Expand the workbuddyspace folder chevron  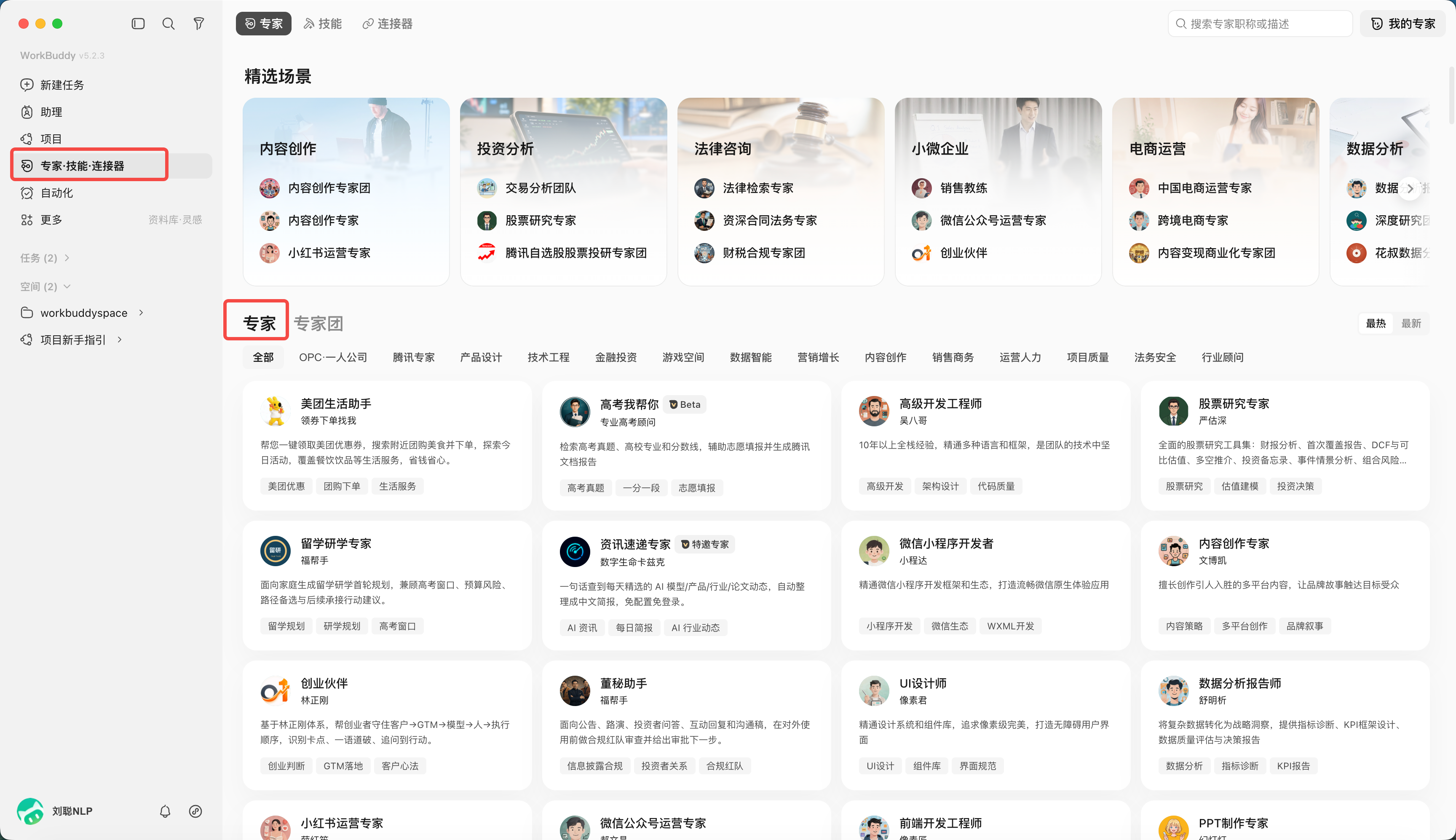click(x=141, y=313)
